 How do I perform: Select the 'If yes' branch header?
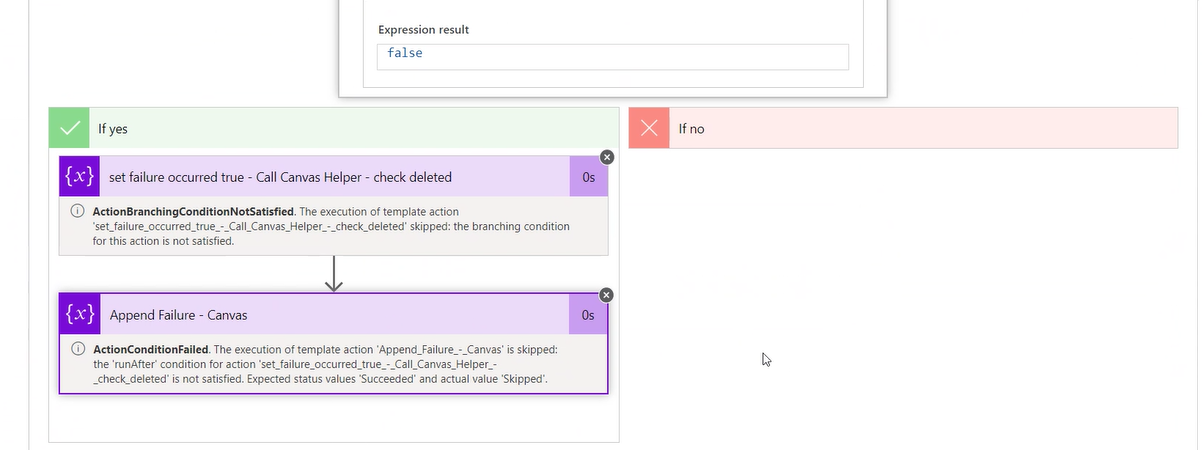(x=334, y=129)
